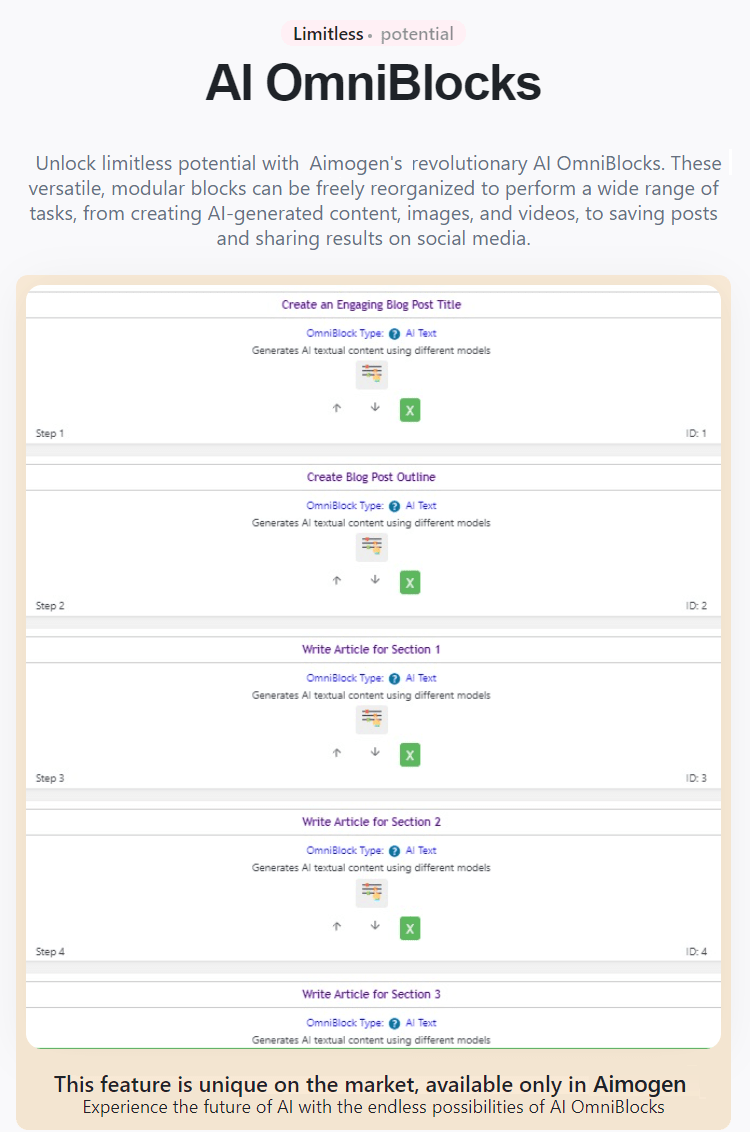
Task: Click the help icon beside OmniBlock Type in Step 1
Action: (x=394, y=333)
